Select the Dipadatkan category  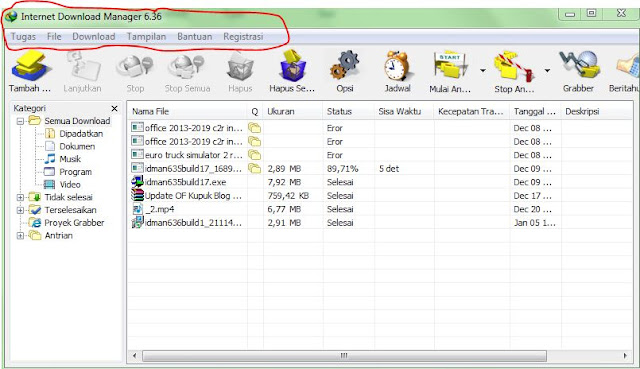coord(81,133)
